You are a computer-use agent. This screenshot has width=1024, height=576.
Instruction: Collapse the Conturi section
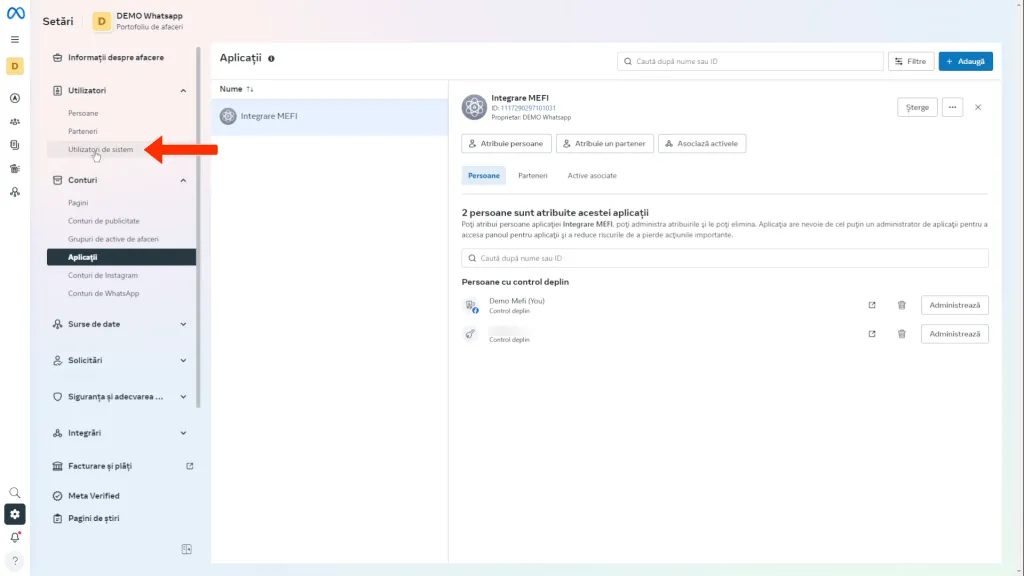click(184, 180)
